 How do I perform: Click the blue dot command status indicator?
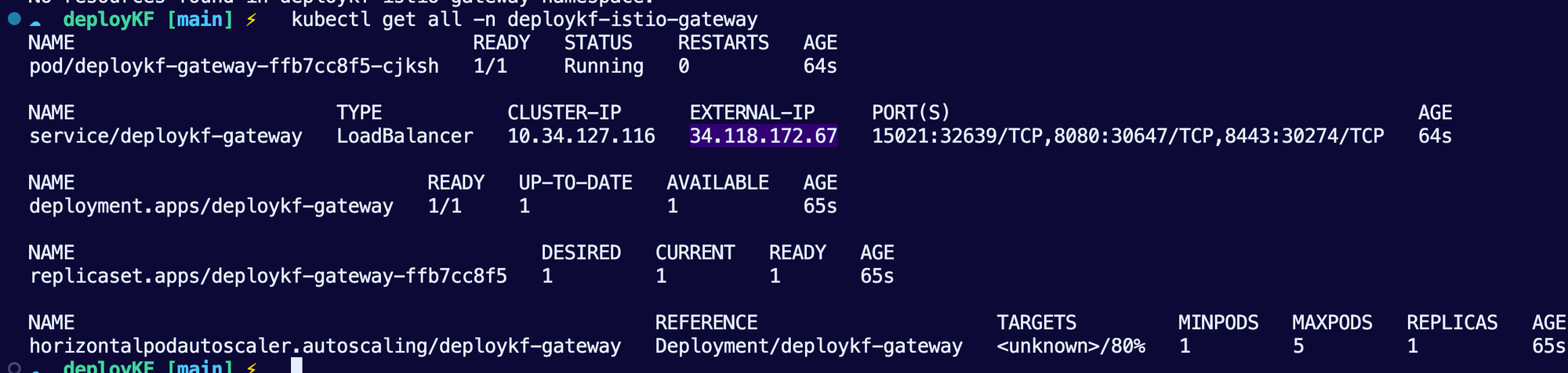(14, 18)
